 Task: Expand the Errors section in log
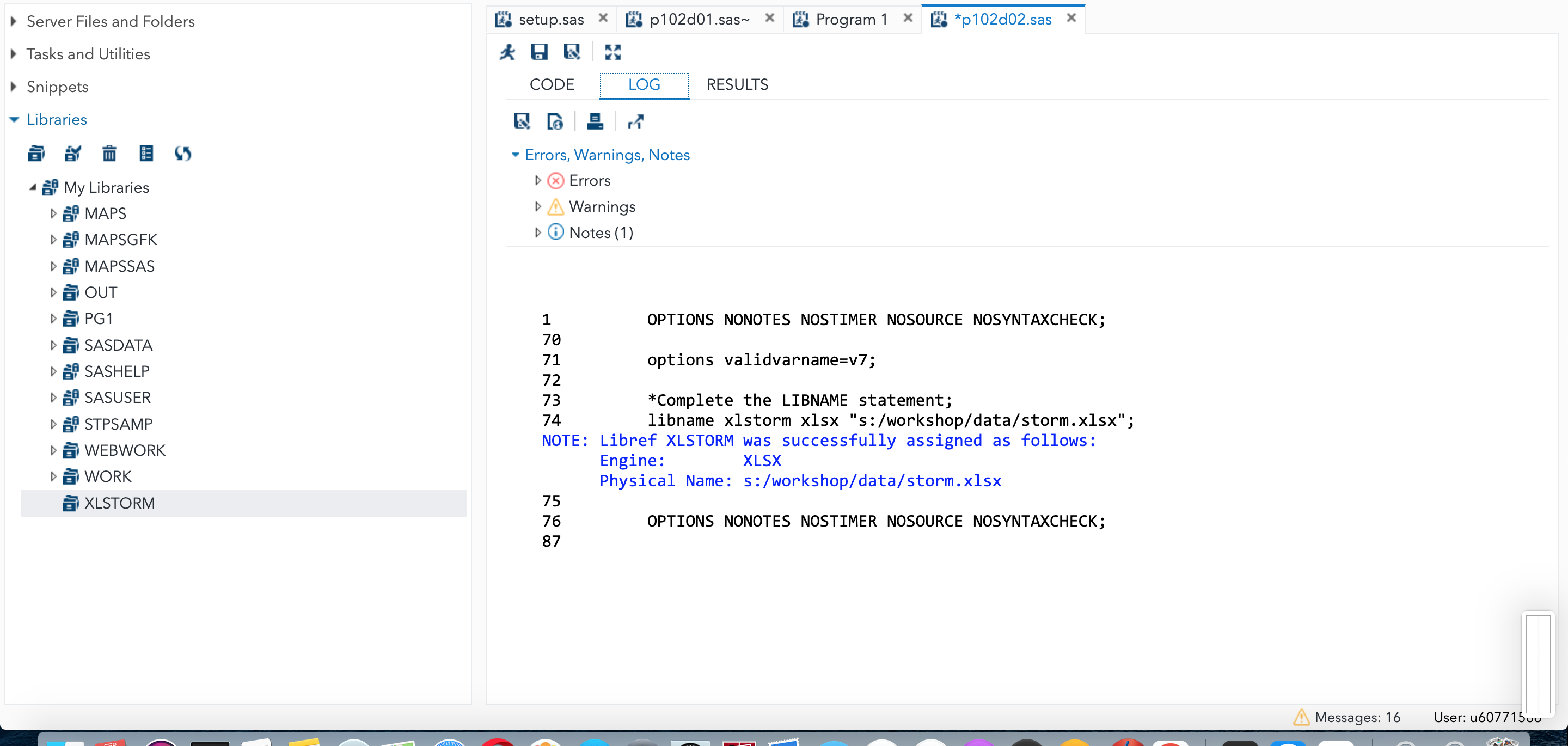pos(537,181)
